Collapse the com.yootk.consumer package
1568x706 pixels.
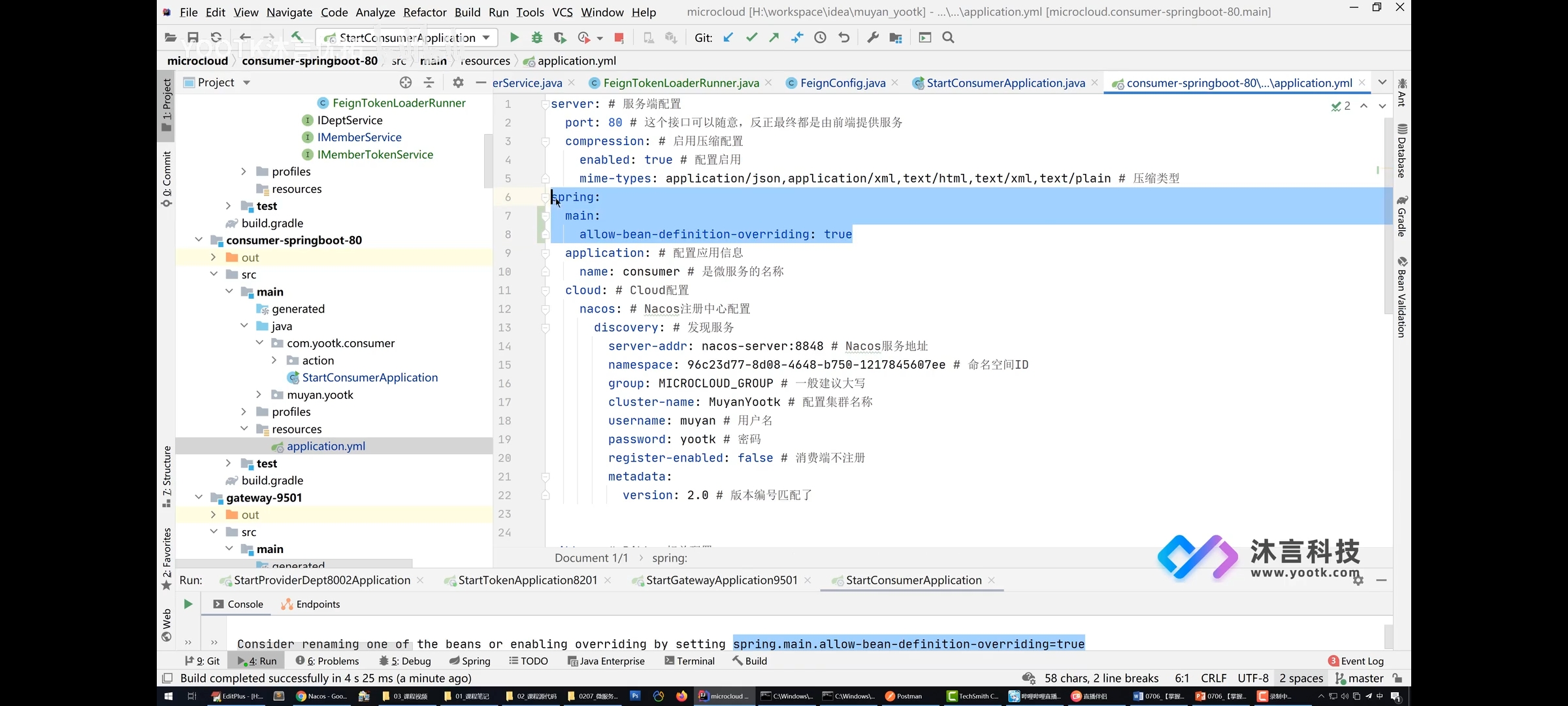pyautogui.click(x=259, y=343)
